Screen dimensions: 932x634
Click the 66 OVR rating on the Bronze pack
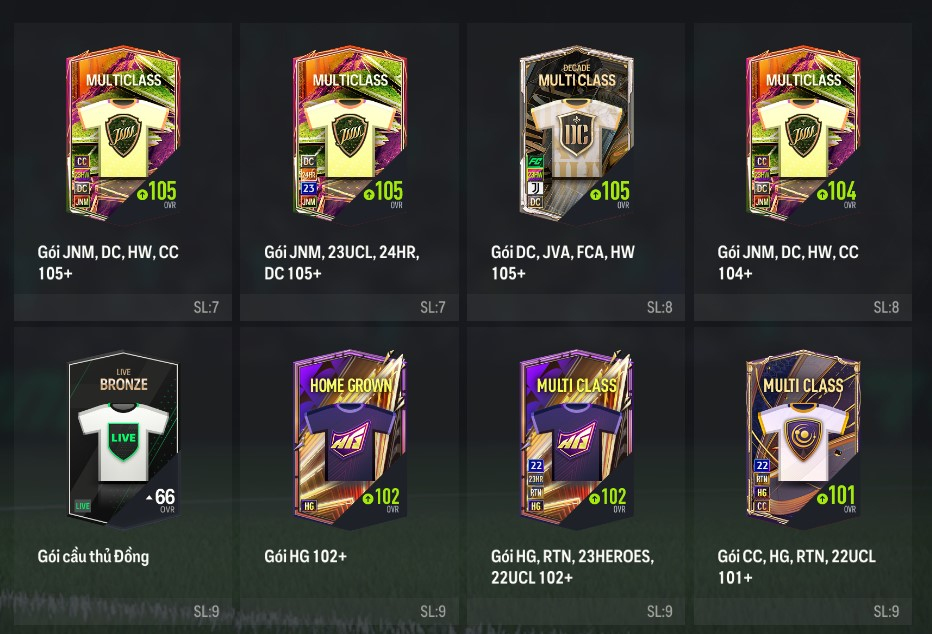tap(161, 498)
